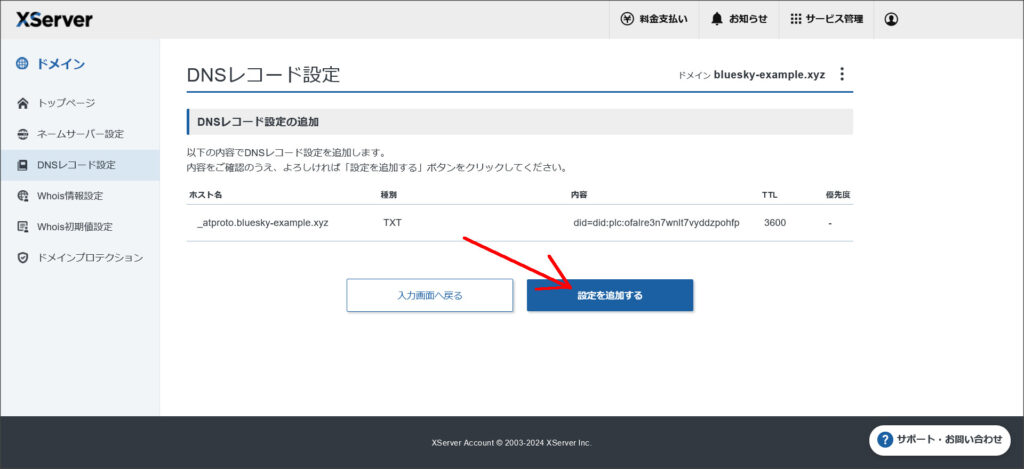1024x469 pixels.
Task: Click the yen payment icon
Action: (x=627, y=19)
